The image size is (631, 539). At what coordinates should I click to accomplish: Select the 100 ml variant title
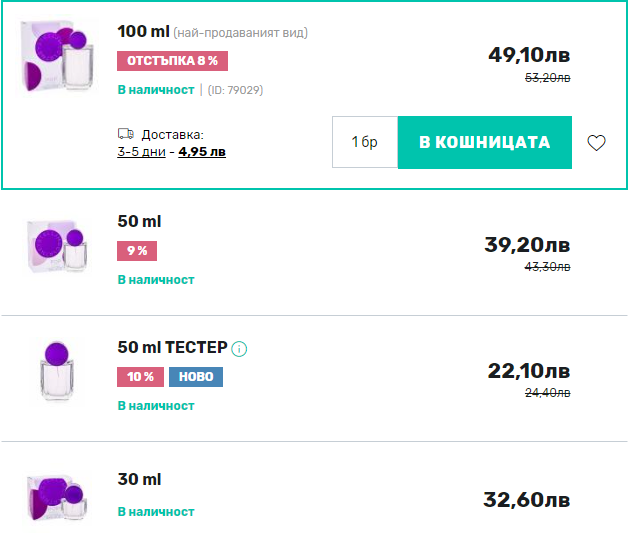coord(143,32)
